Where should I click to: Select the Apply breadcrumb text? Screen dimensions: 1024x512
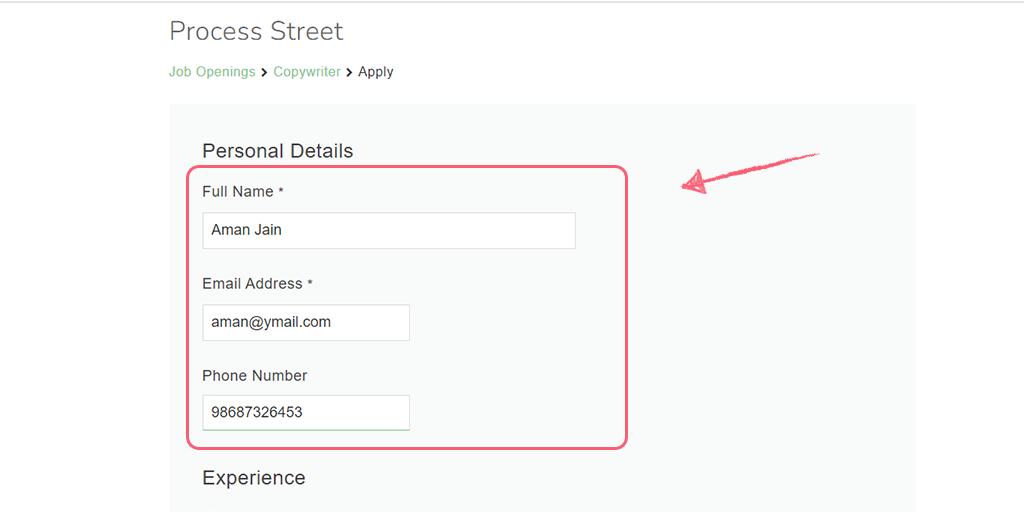click(x=376, y=72)
